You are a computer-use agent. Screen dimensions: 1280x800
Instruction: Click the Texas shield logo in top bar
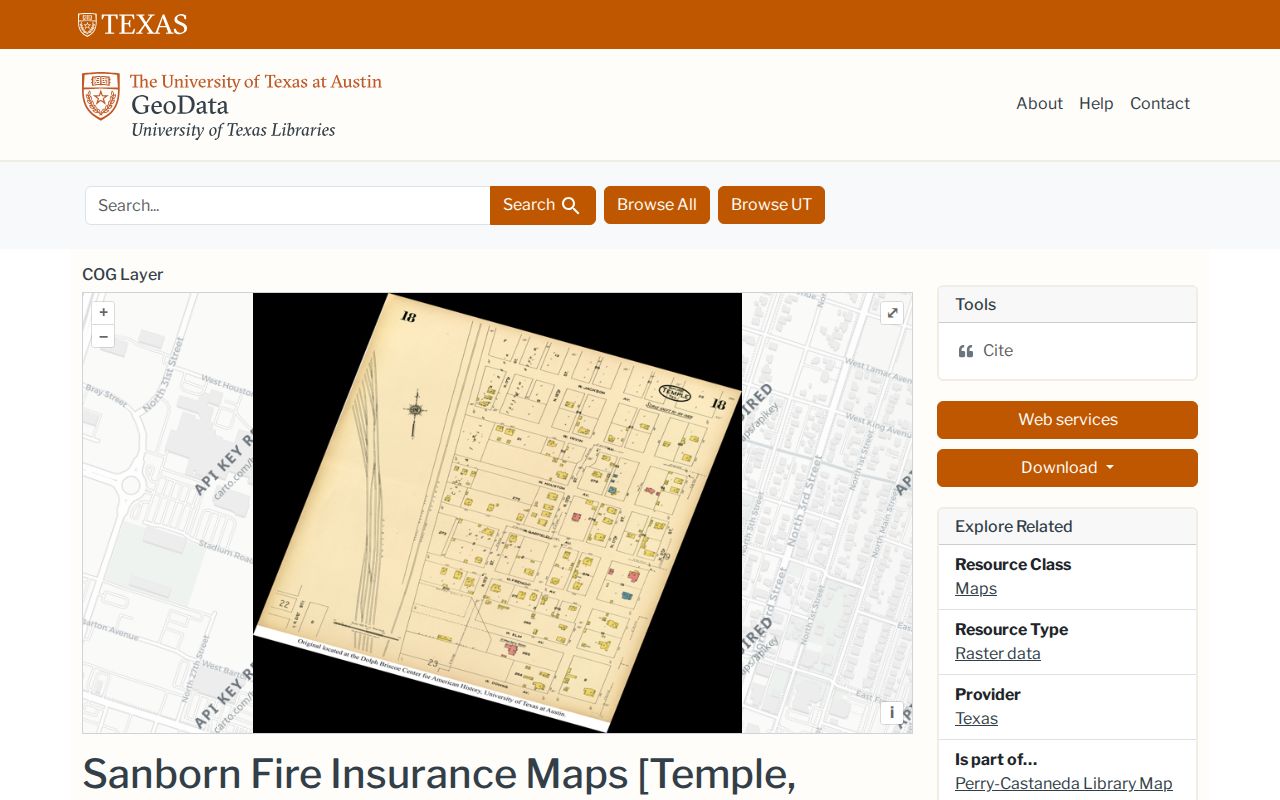pyautogui.click(x=132, y=24)
